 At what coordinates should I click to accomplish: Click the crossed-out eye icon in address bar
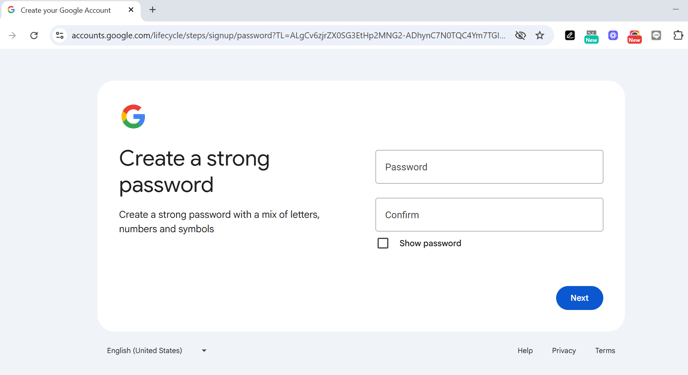pos(520,36)
